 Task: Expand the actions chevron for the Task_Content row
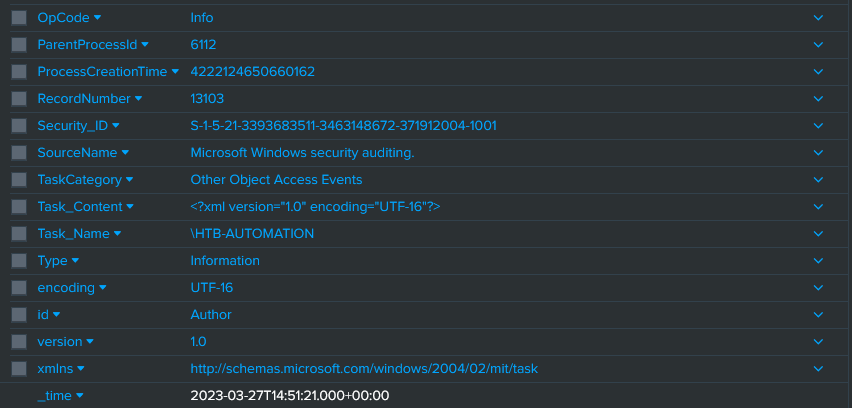[x=818, y=207]
